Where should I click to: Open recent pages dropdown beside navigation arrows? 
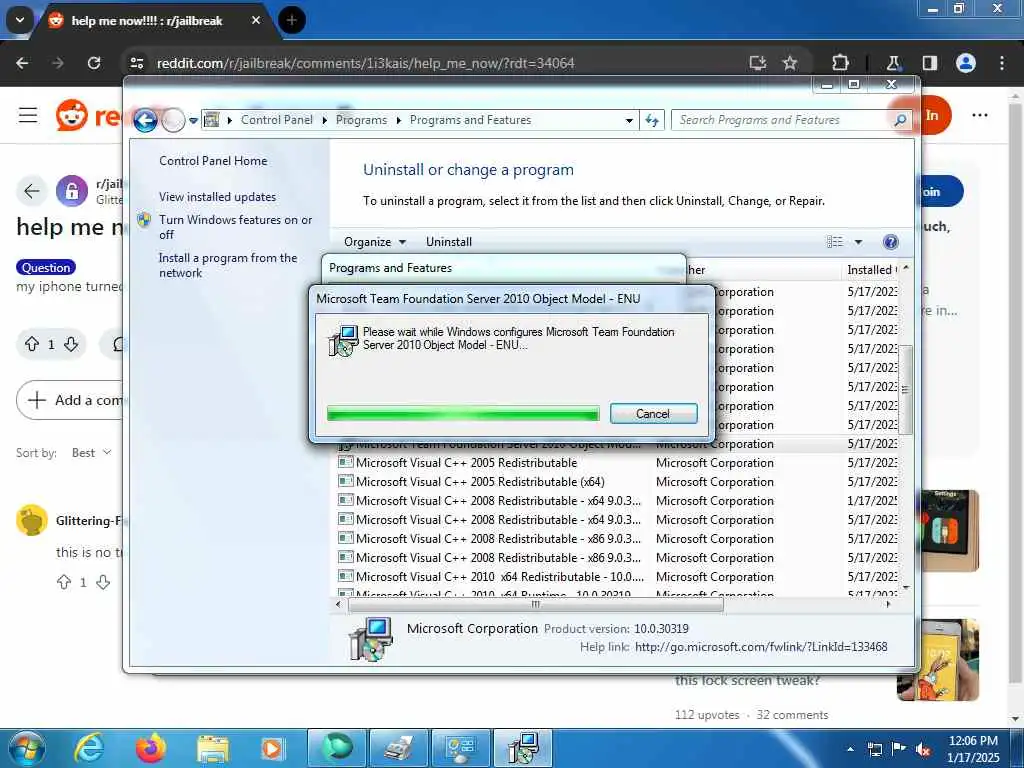(x=193, y=121)
